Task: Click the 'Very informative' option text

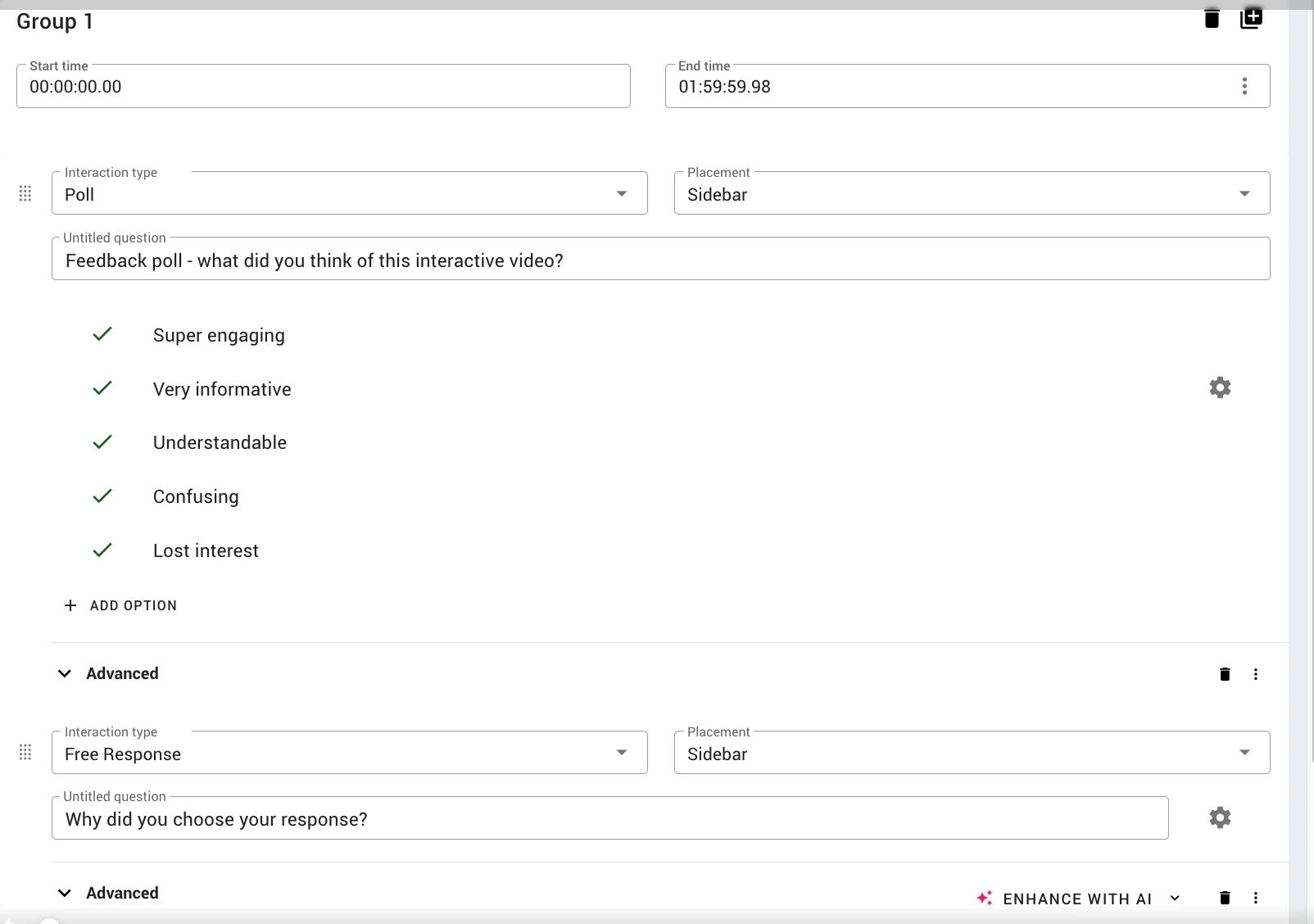Action: click(222, 389)
